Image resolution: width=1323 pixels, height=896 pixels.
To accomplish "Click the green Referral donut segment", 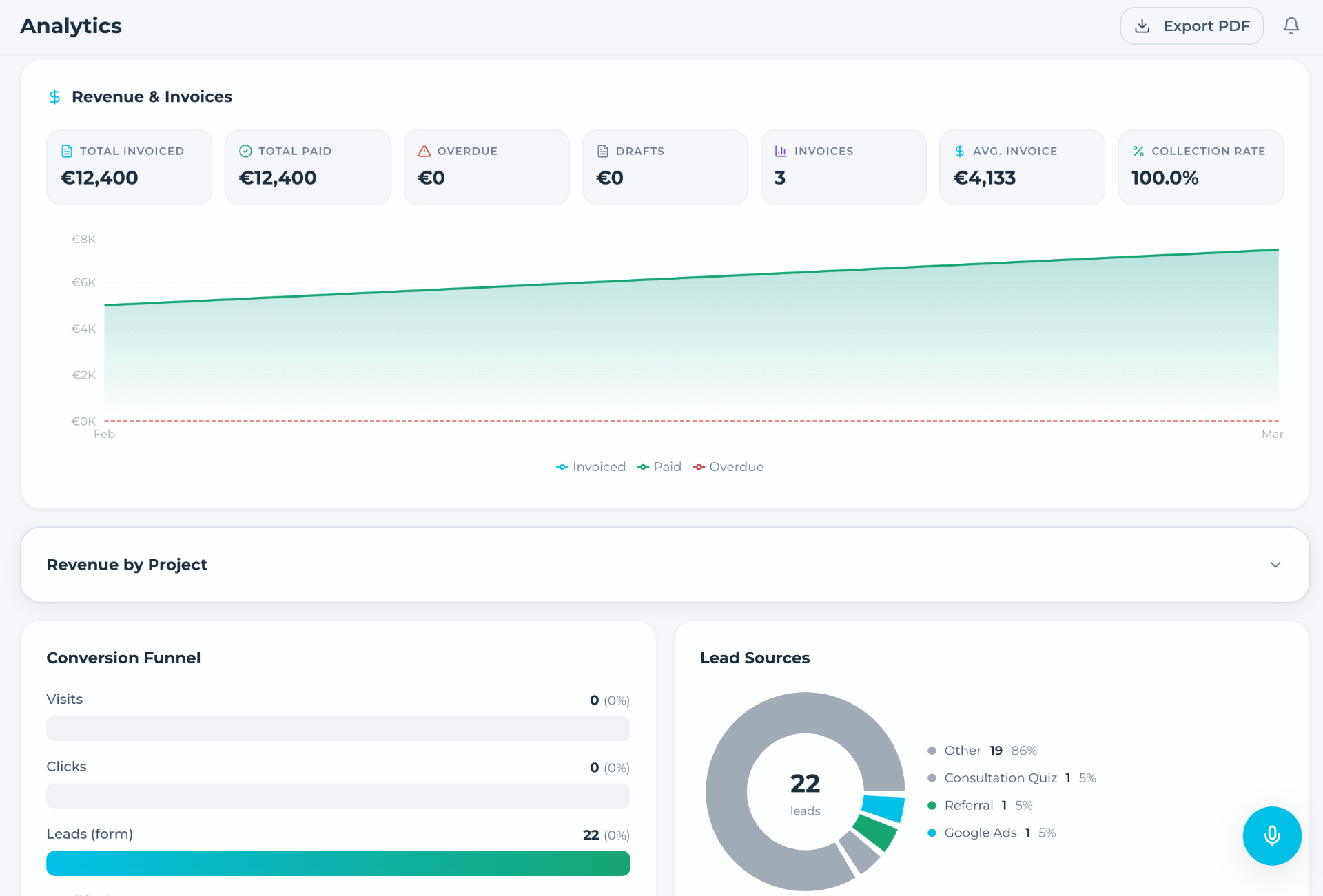I will (876, 832).
